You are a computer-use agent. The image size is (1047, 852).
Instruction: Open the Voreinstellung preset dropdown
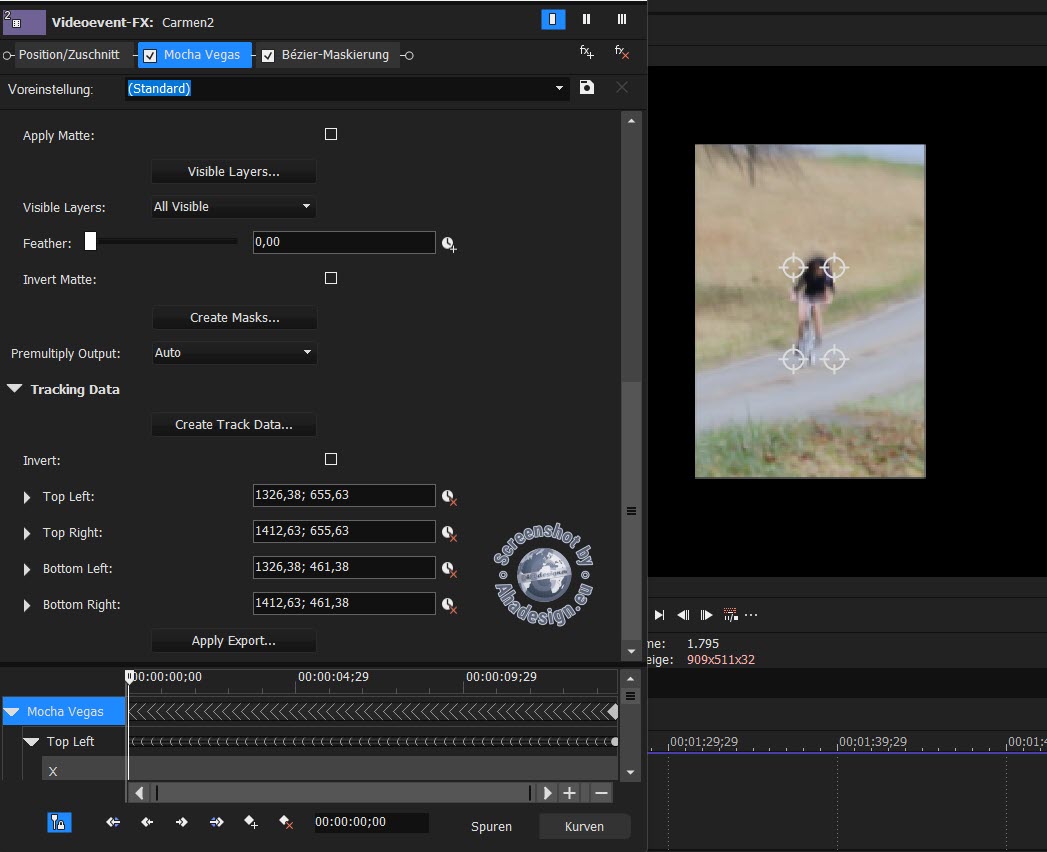click(559, 88)
